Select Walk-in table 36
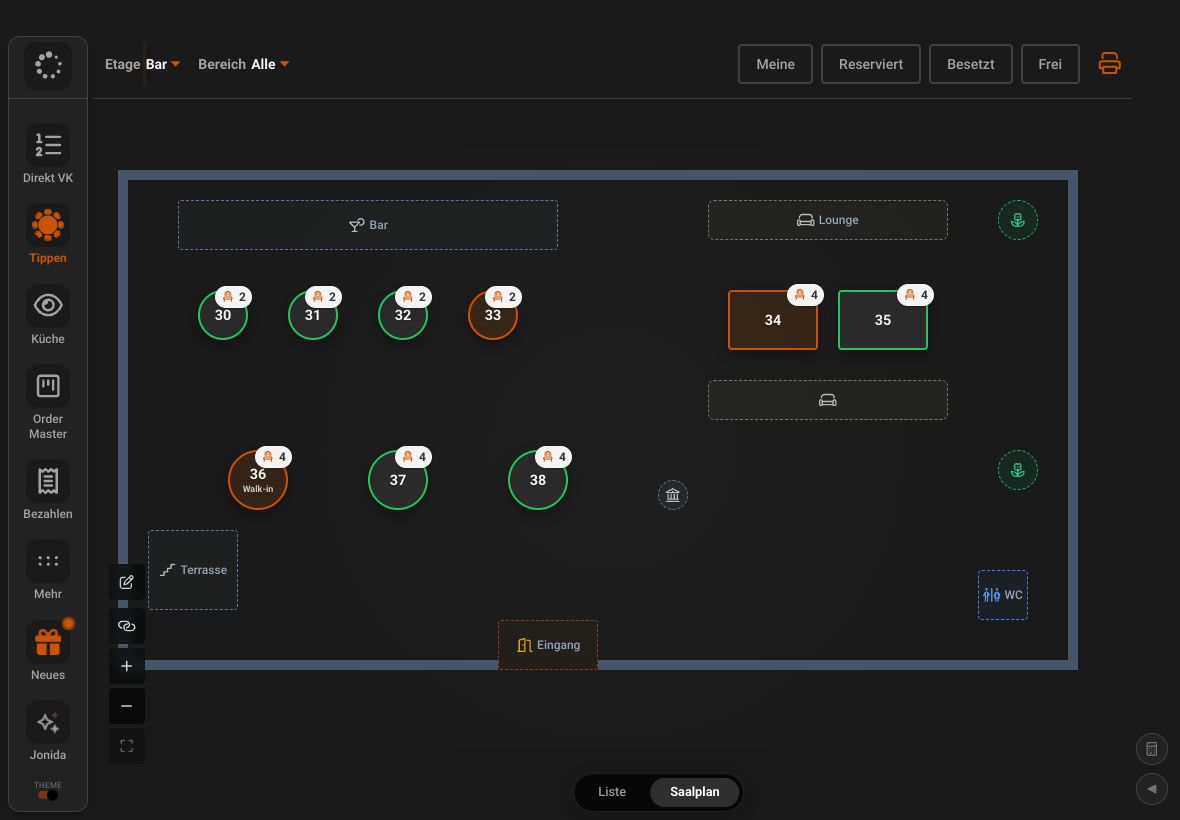Screen dimensions: 1180x820 coord(258,480)
